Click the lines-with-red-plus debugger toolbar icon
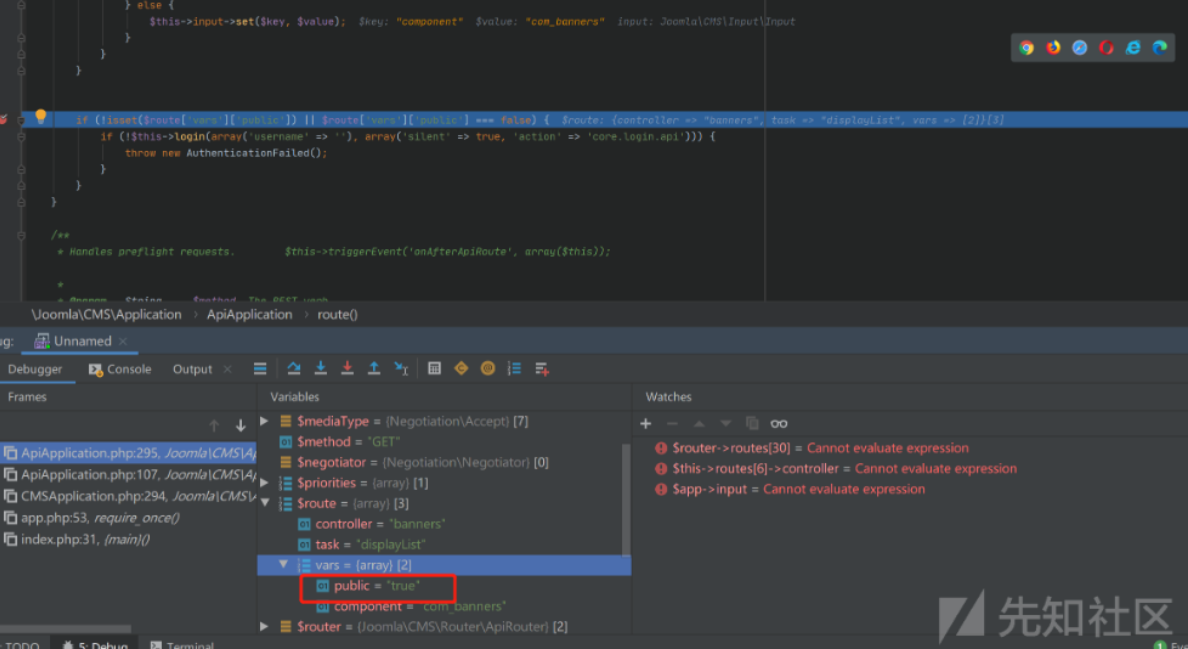This screenshot has width=1188, height=649. pyautogui.click(x=542, y=369)
